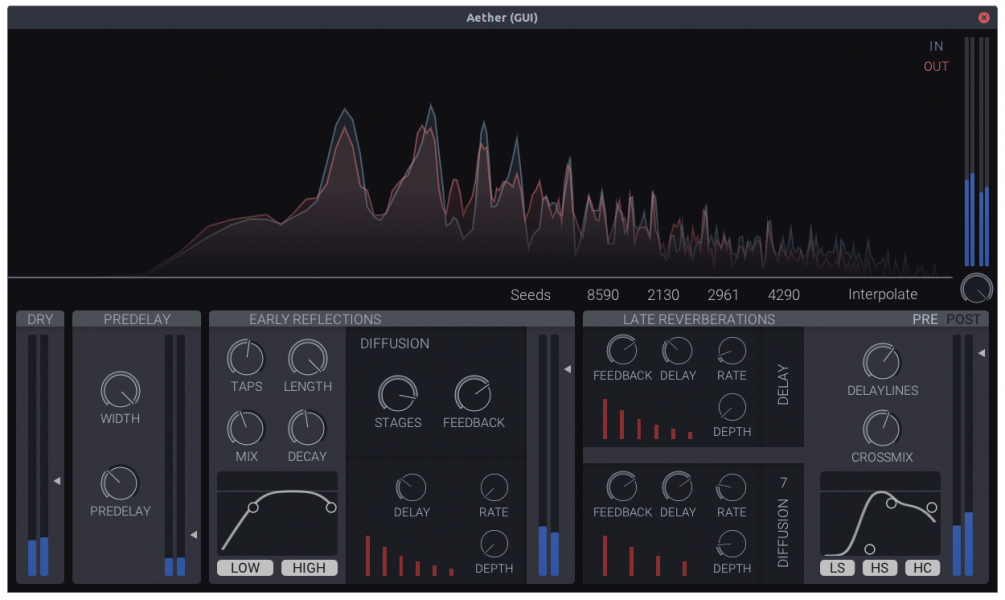This screenshot has width=1005, height=600.
Task: Click the CROSSMIX knob
Action: coord(881,428)
